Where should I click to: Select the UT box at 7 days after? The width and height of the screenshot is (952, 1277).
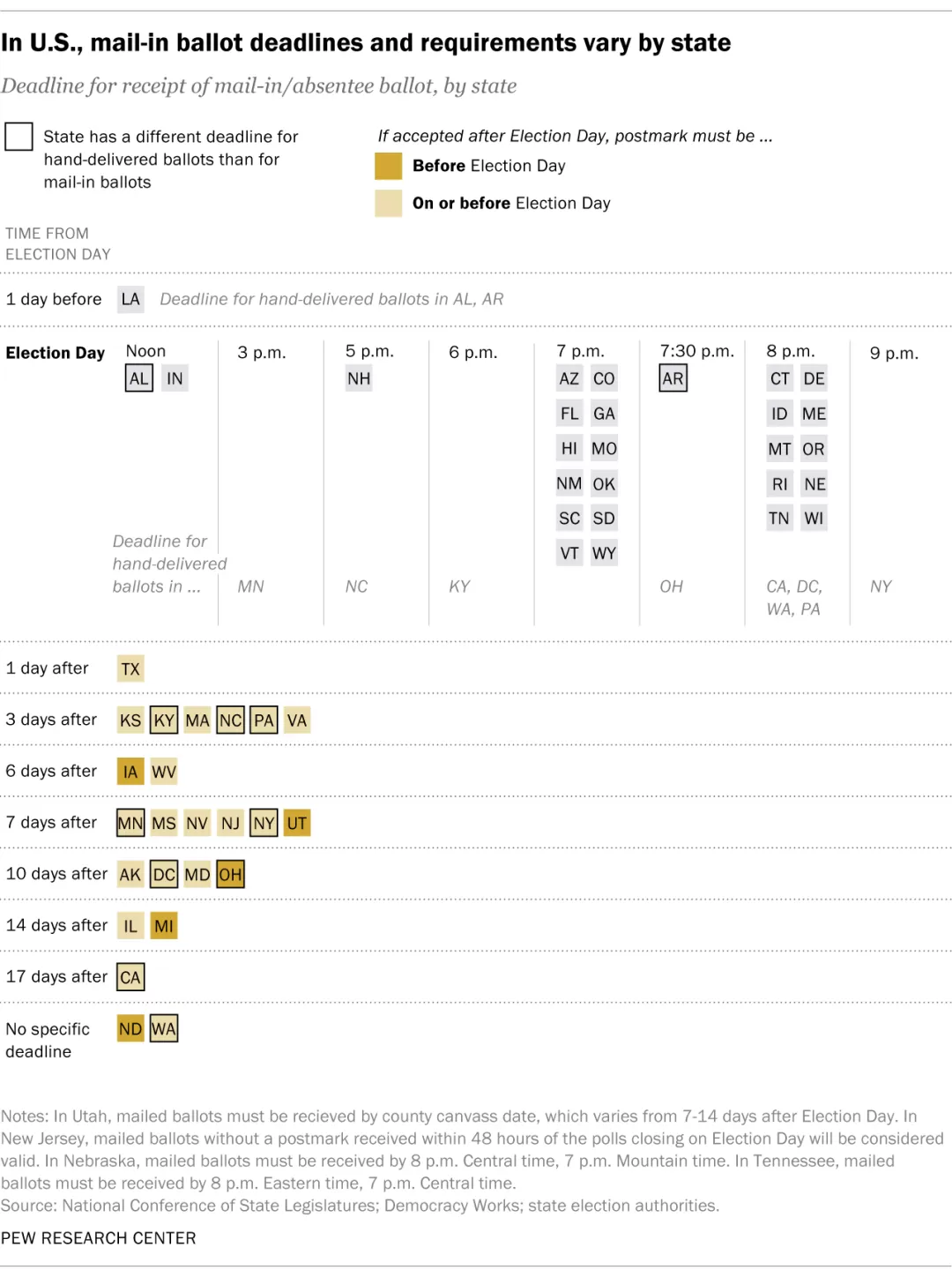coord(297,824)
